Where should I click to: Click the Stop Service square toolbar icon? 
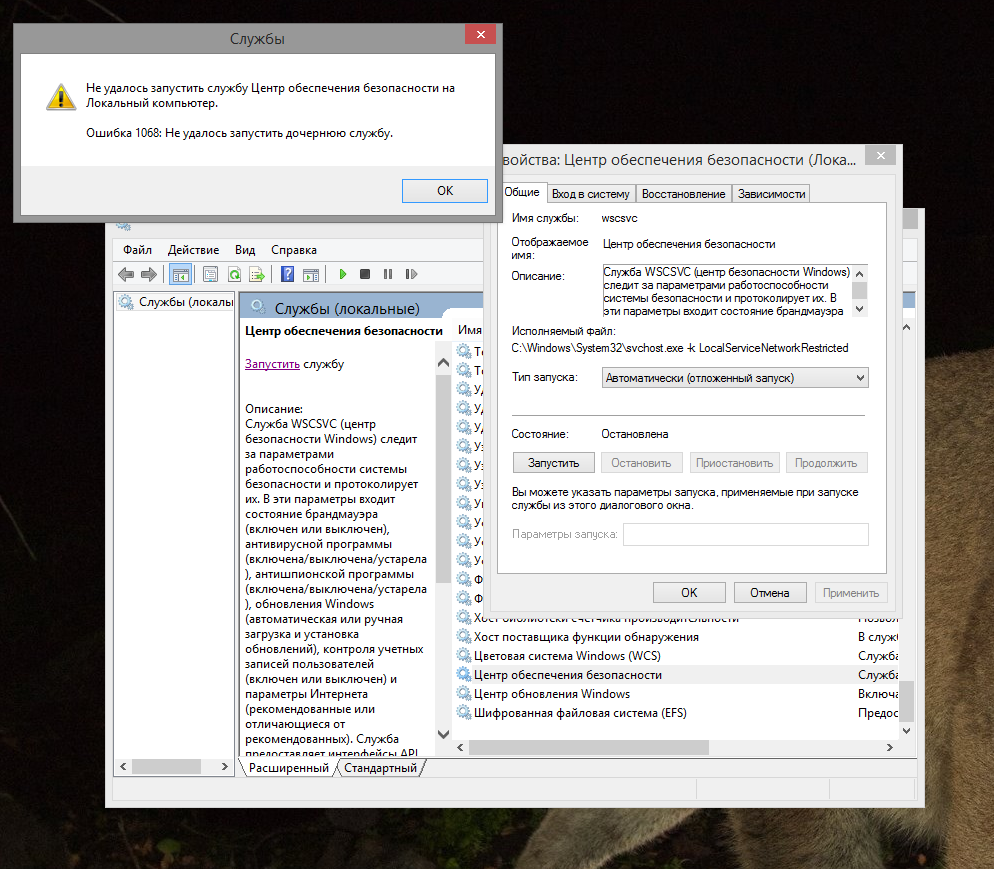coord(365,274)
